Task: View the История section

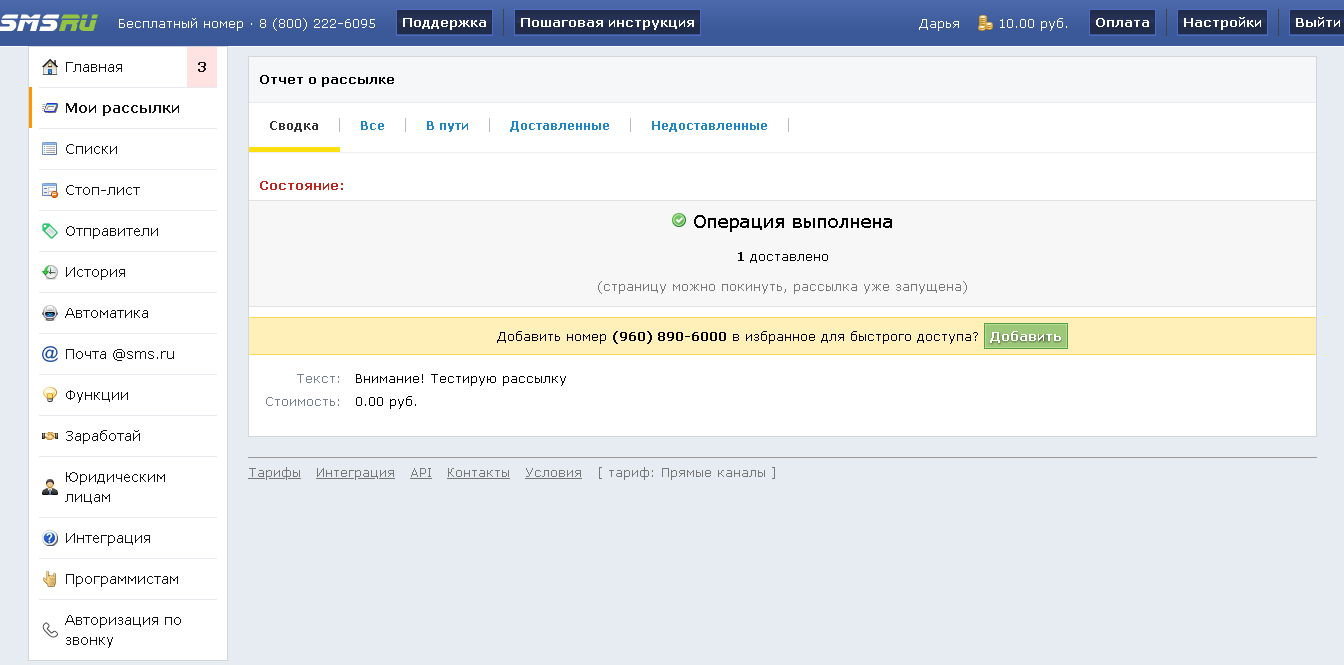Action: click(96, 271)
